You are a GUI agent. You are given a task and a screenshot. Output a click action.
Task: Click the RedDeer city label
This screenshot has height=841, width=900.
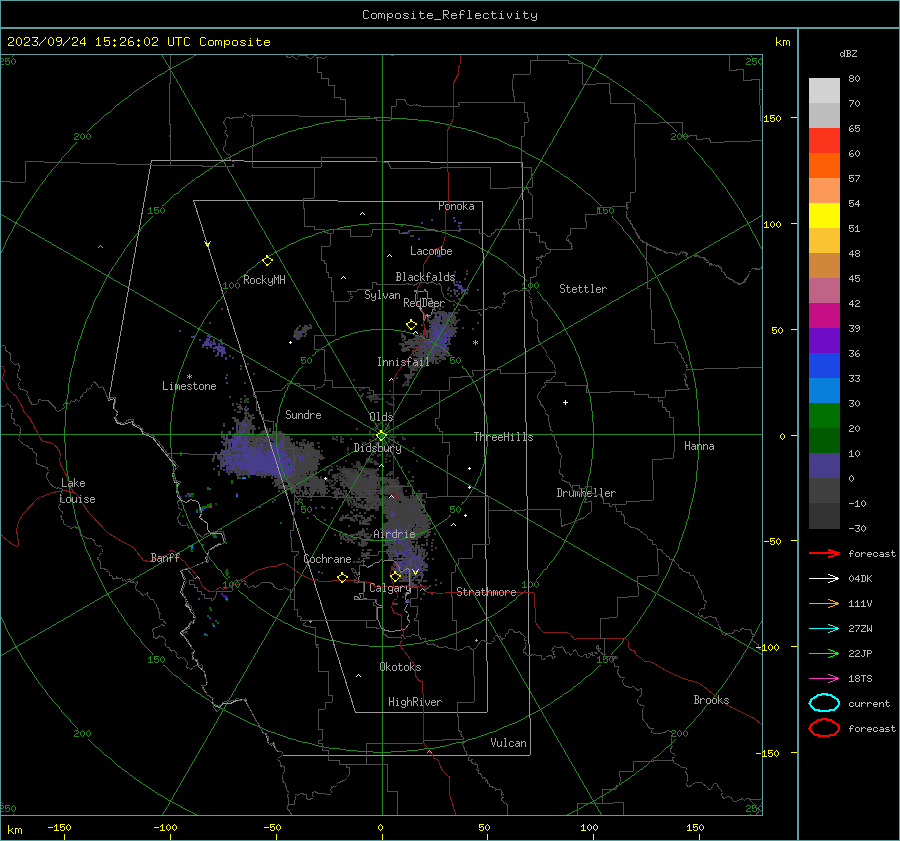click(424, 303)
